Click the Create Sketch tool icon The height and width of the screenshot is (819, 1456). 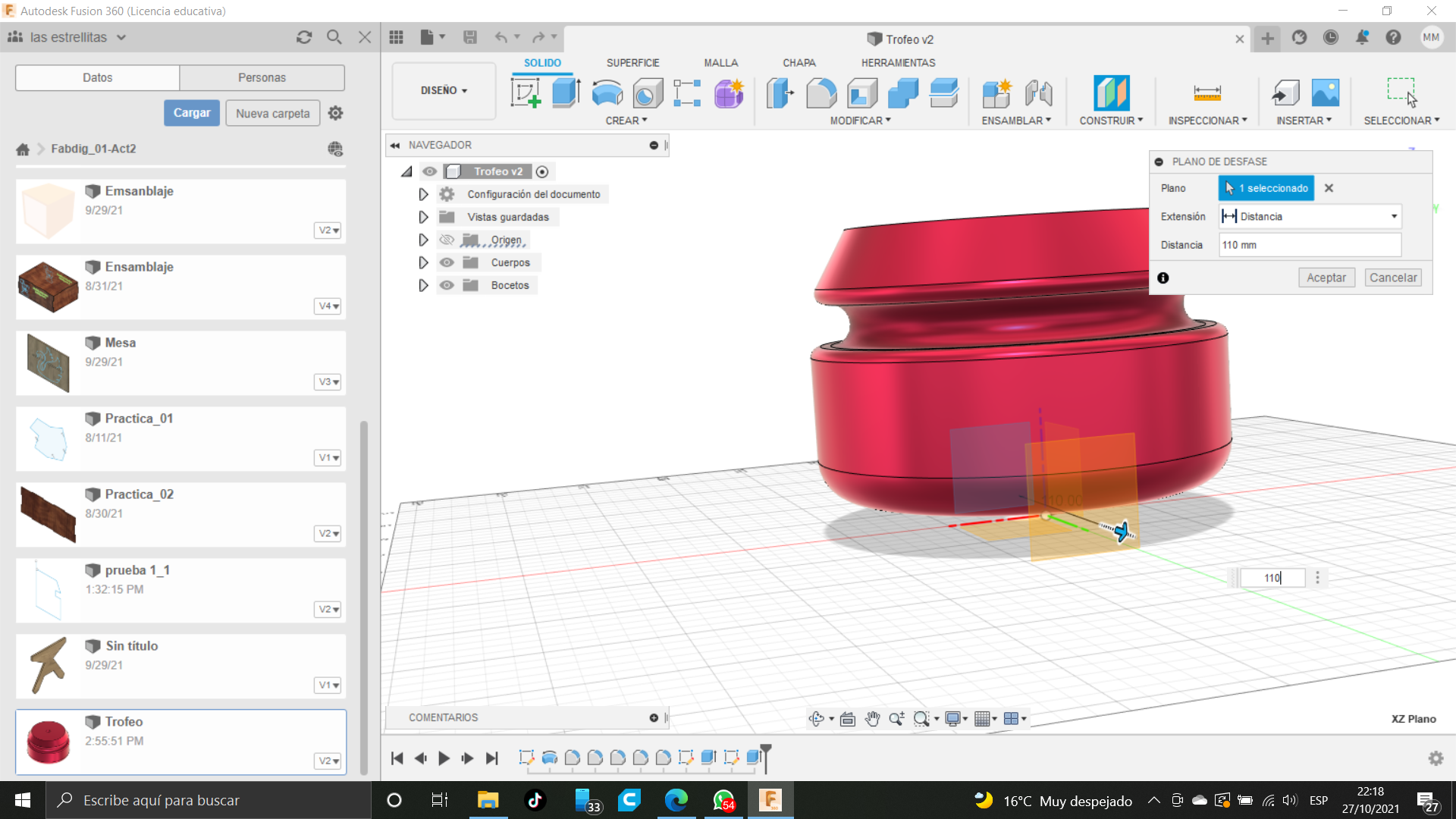pos(526,93)
